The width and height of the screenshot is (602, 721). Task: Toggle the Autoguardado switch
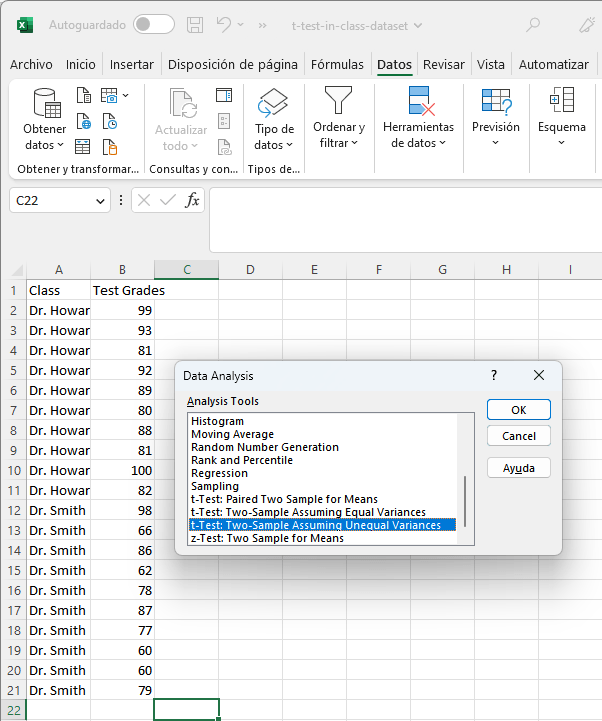pos(153,24)
